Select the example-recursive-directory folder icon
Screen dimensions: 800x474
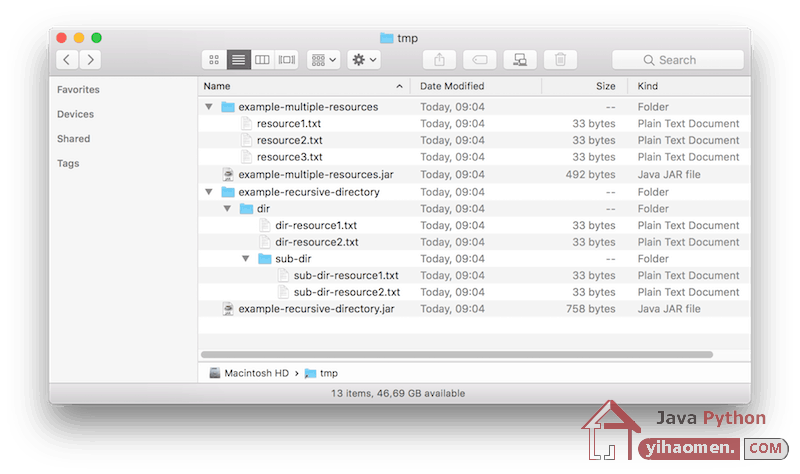coord(228,192)
